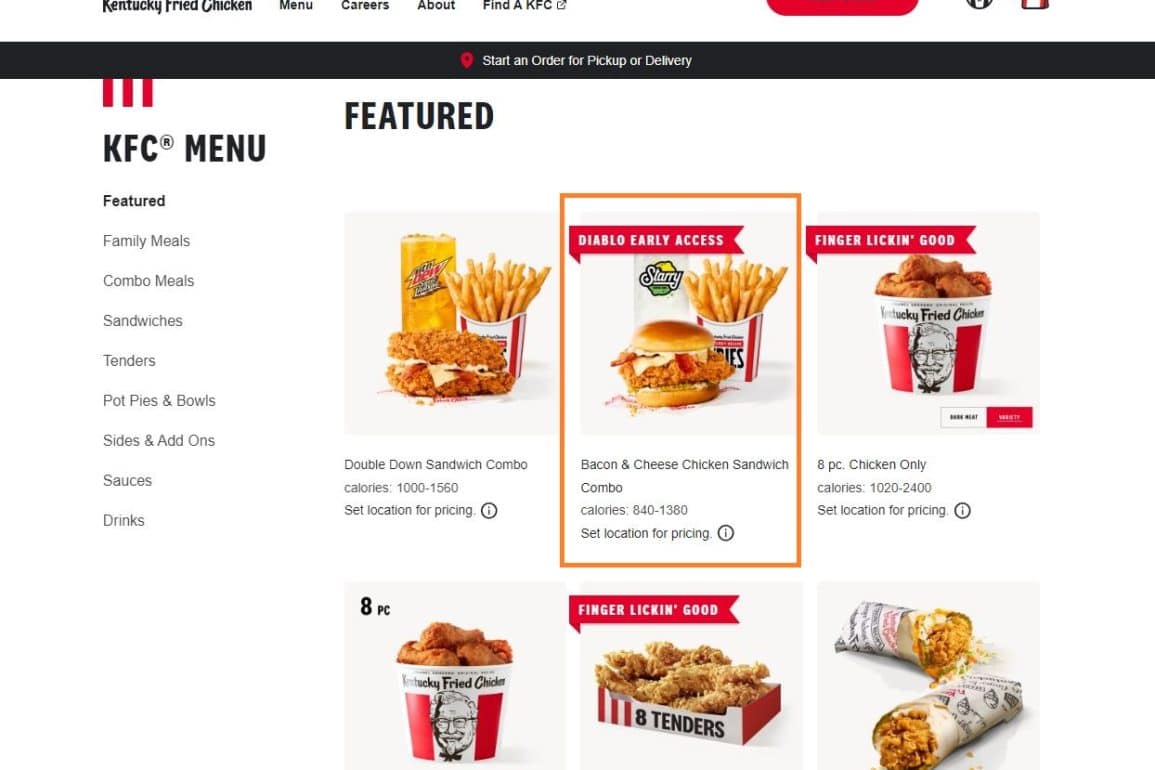Open pricing info icon for 8 pc. Chicken
This screenshot has height=770, width=1155.
click(962, 511)
